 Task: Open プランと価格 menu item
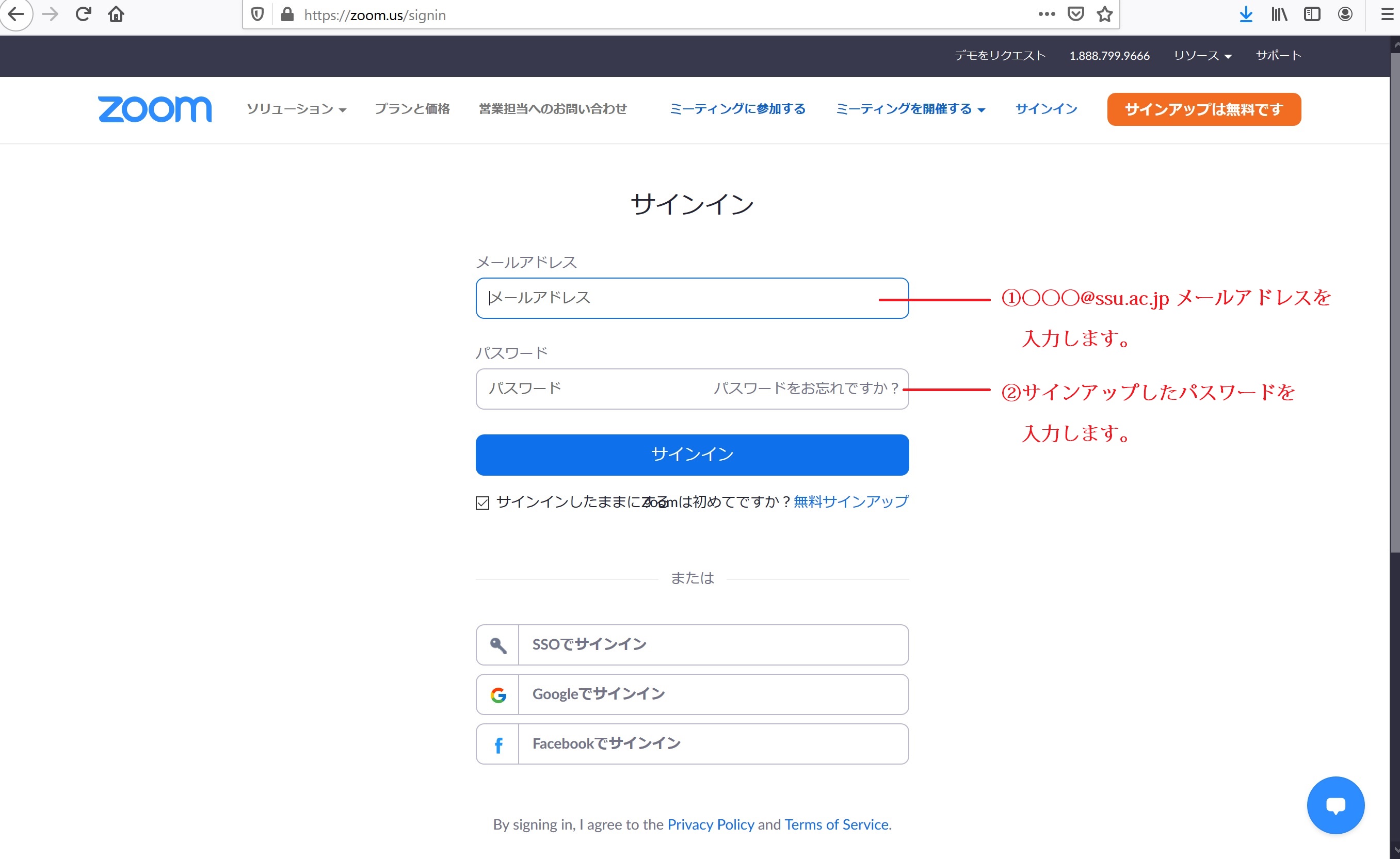412,109
